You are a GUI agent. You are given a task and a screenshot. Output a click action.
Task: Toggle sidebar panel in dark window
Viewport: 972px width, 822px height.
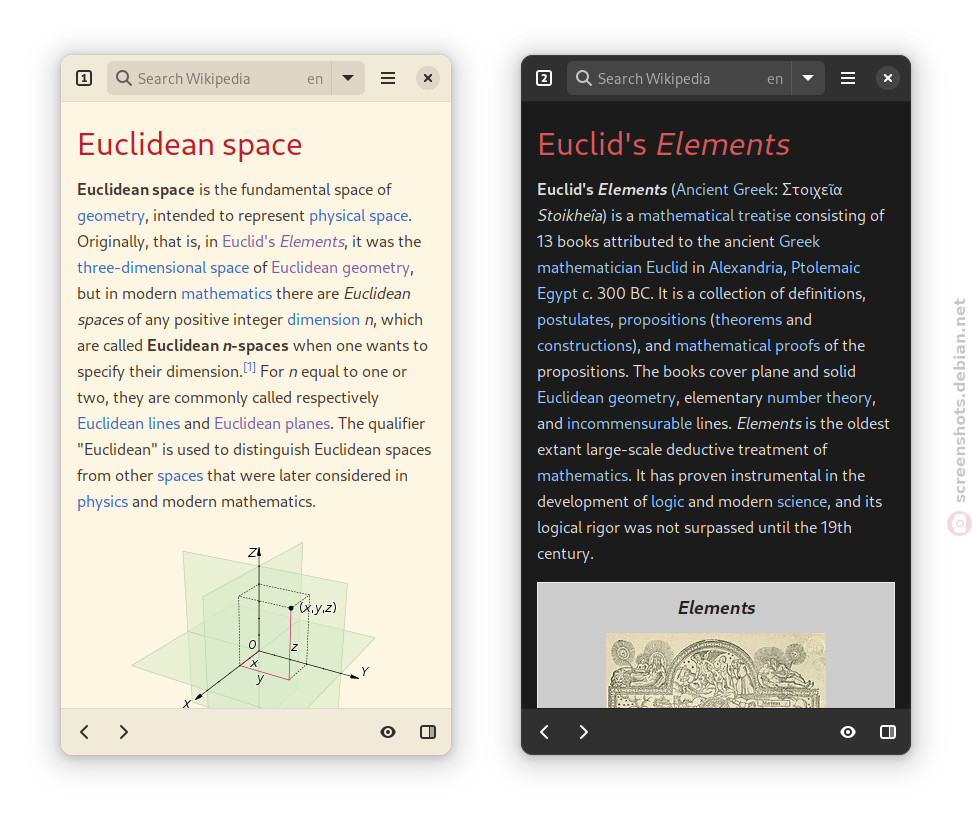click(888, 732)
